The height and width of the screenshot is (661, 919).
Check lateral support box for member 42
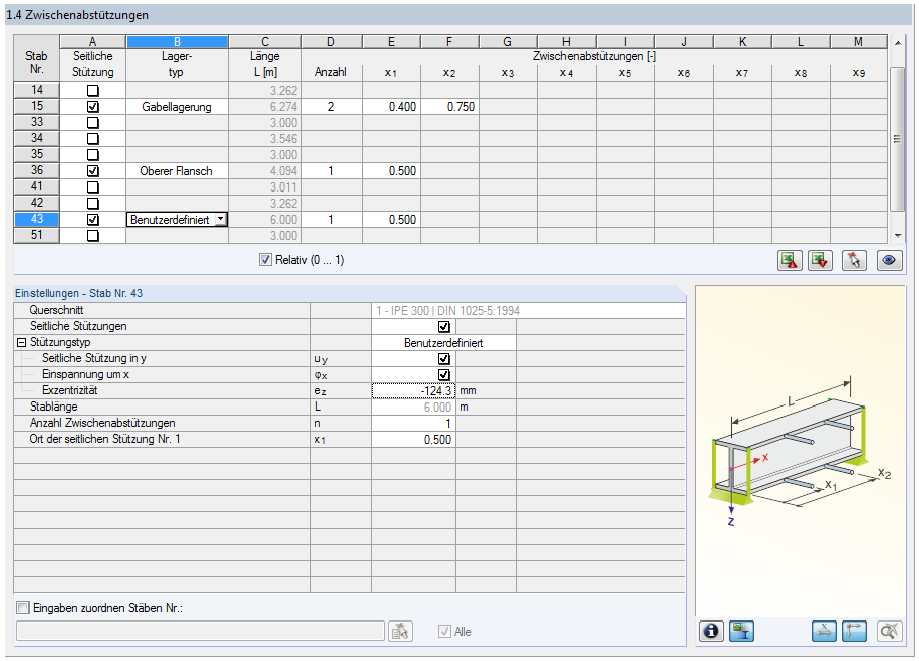(x=93, y=203)
